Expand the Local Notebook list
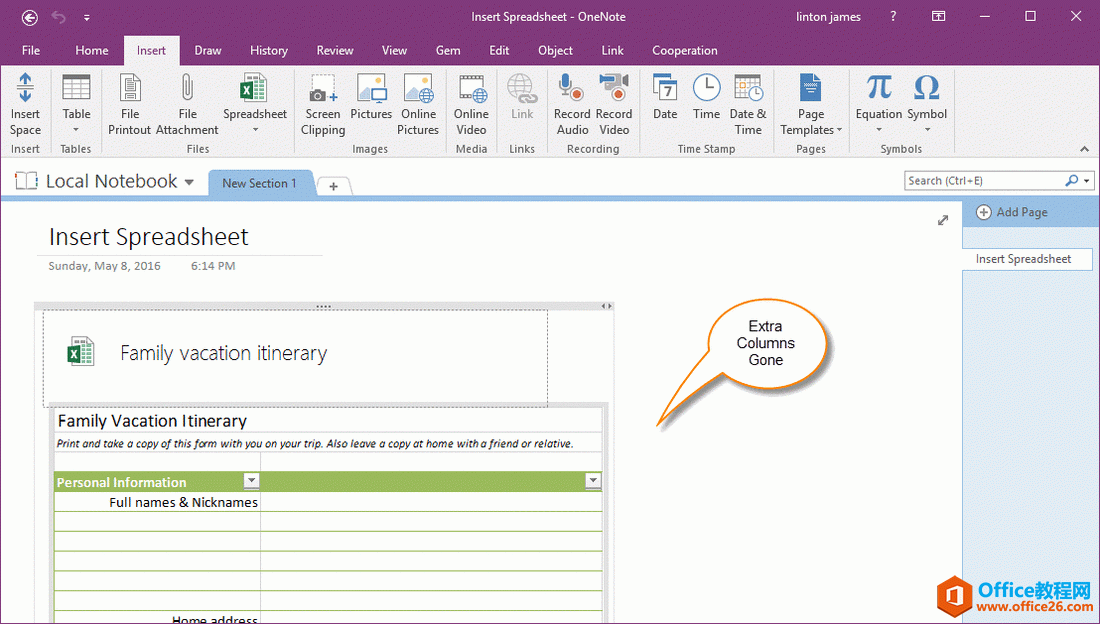1100x624 pixels. coord(189,182)
